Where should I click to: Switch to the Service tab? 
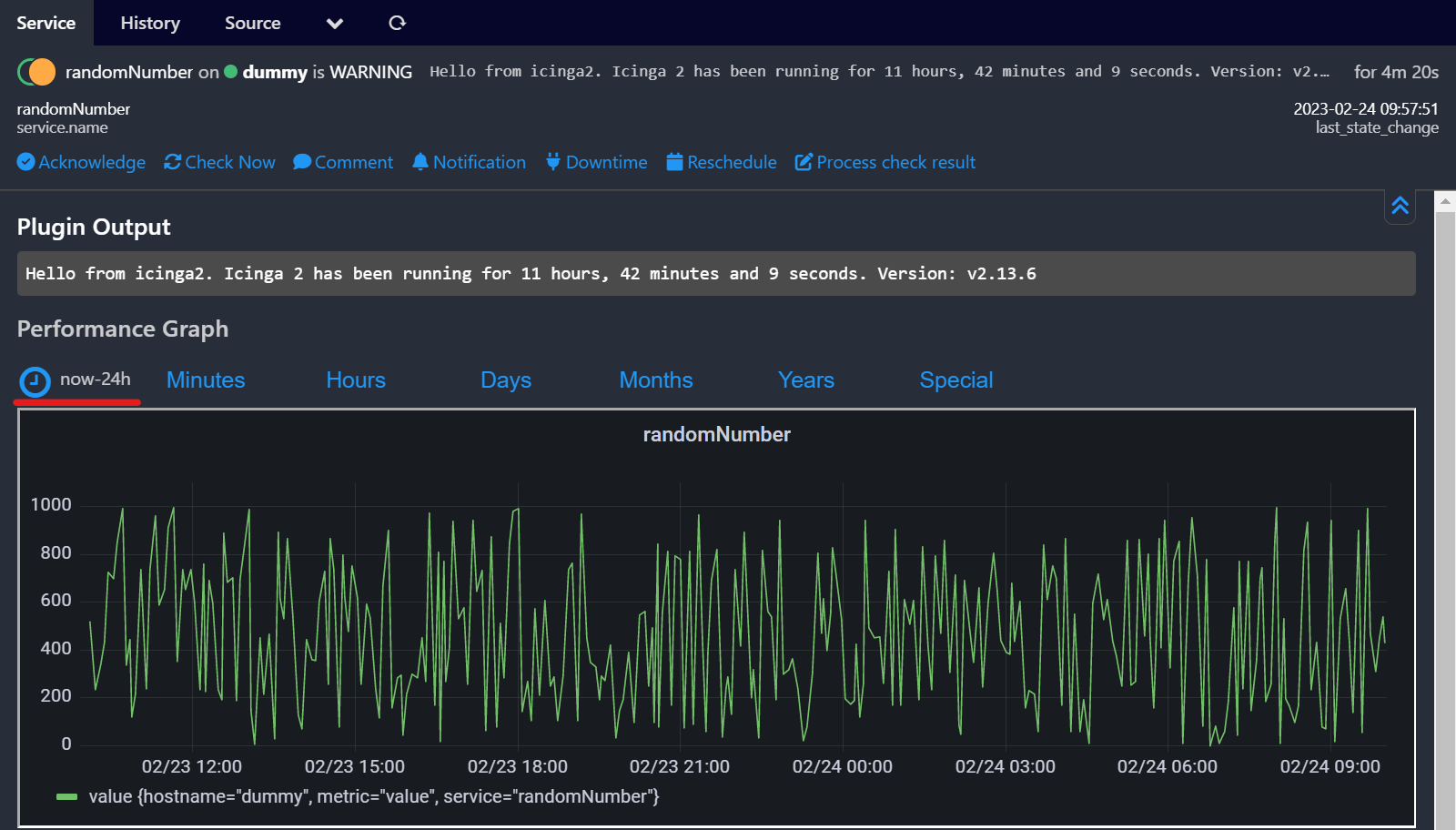coord(46,23)
